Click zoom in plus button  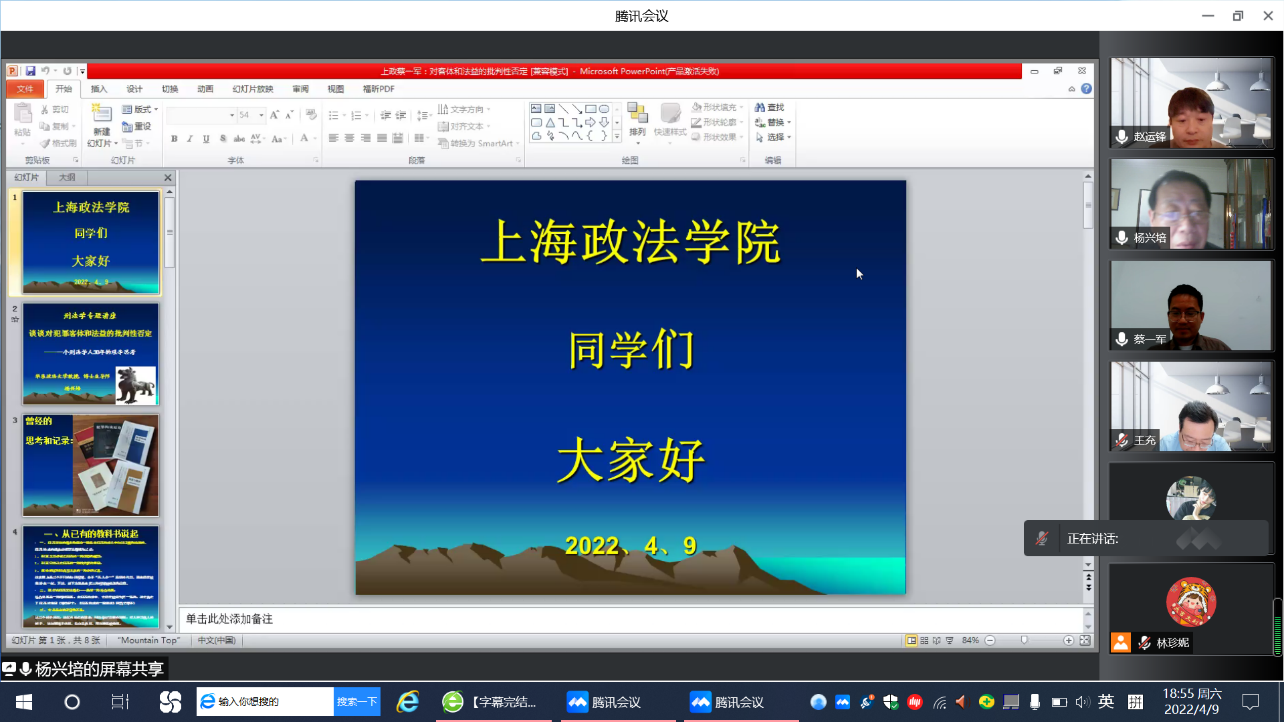1069,640
